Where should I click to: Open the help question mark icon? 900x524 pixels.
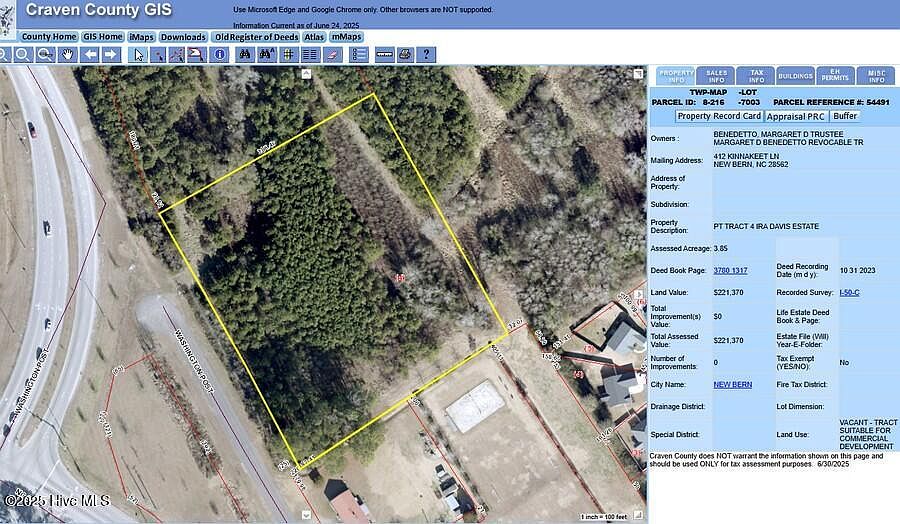tap(426, 55)
